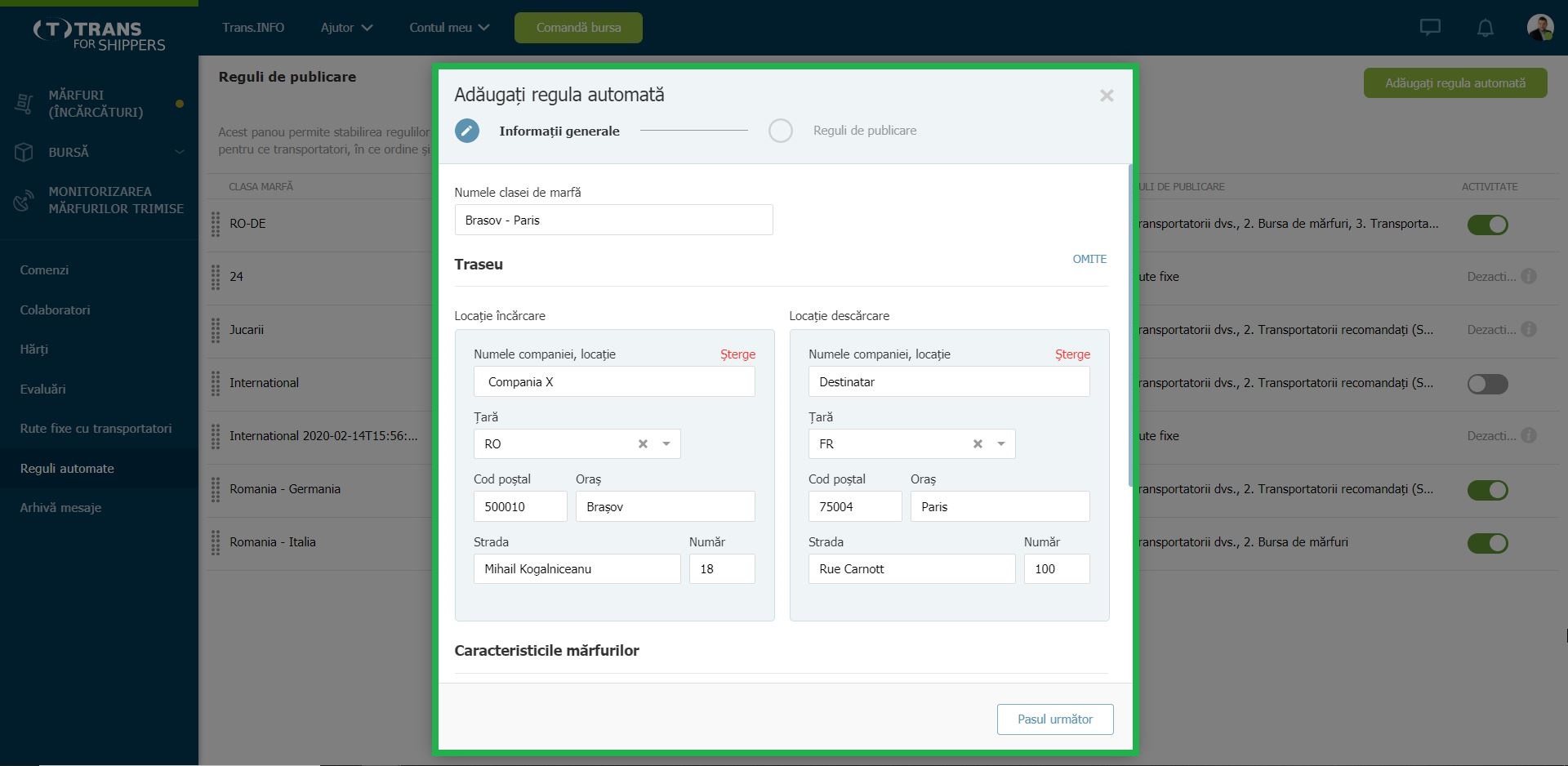Click the pencil icon for Informații generale step
The width and height of the screenshot is (1568, 766).
[x=467, y=131]
